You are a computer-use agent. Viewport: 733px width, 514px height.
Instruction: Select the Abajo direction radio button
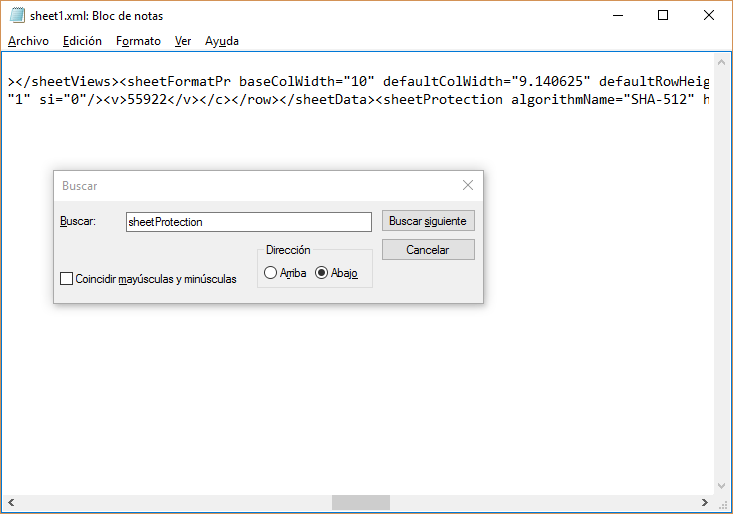click(322, 273)
